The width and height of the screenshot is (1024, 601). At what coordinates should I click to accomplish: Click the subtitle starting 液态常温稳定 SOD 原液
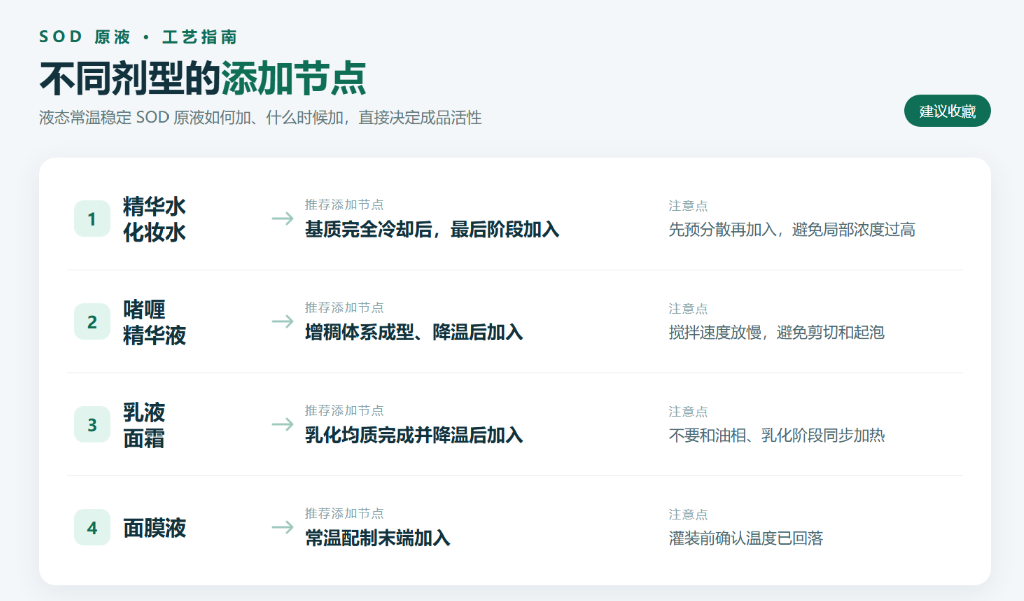point(260,118)
